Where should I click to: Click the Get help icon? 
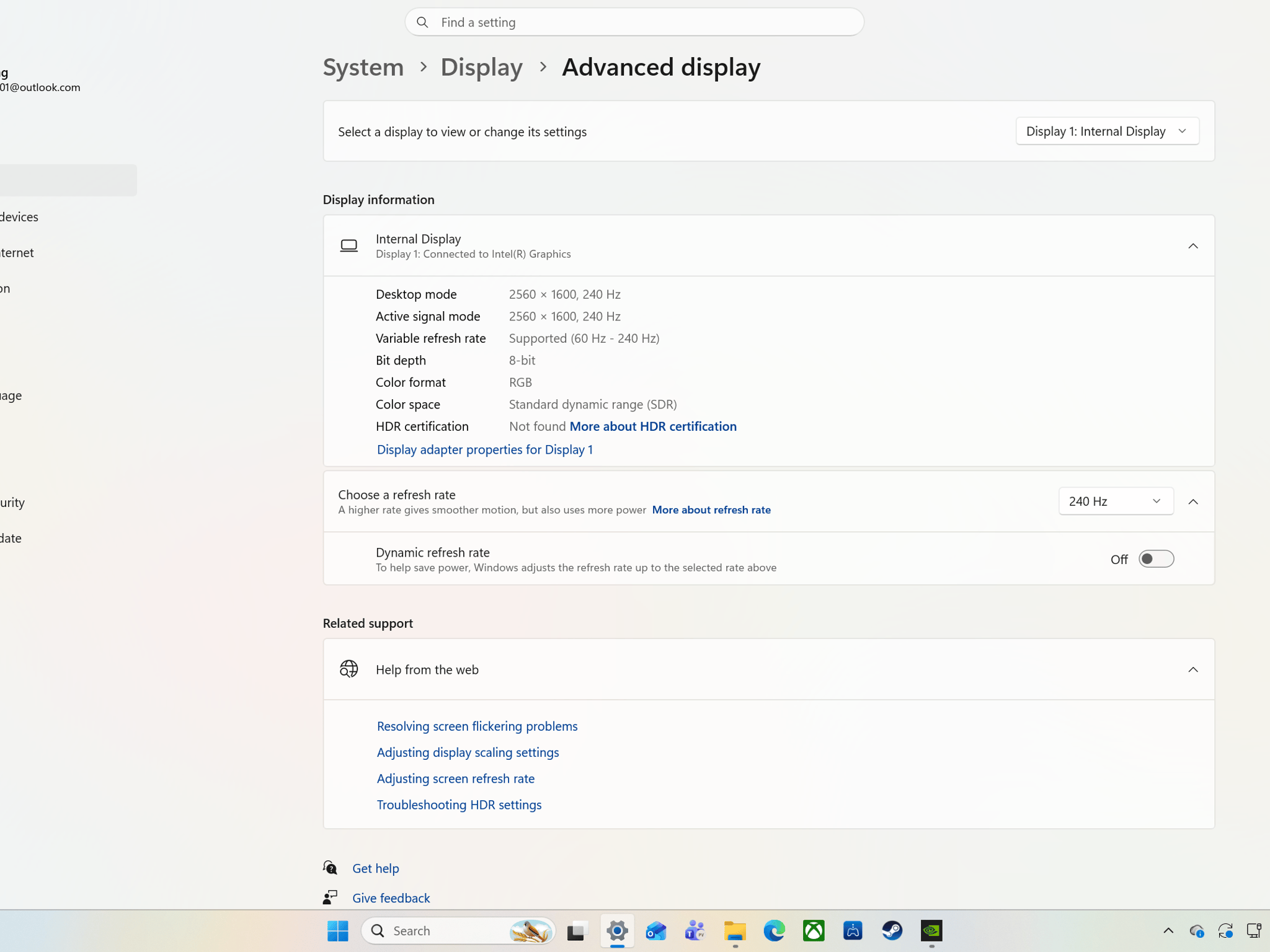pos(330,868)
